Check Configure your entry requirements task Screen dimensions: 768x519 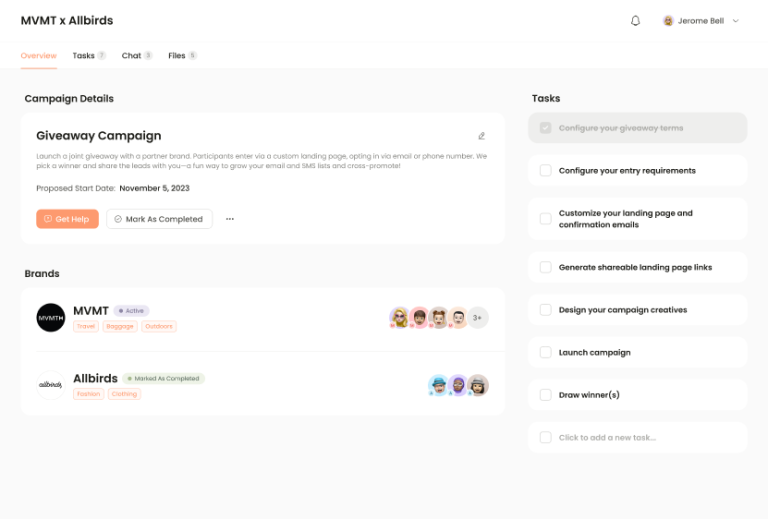click(546, 170)
